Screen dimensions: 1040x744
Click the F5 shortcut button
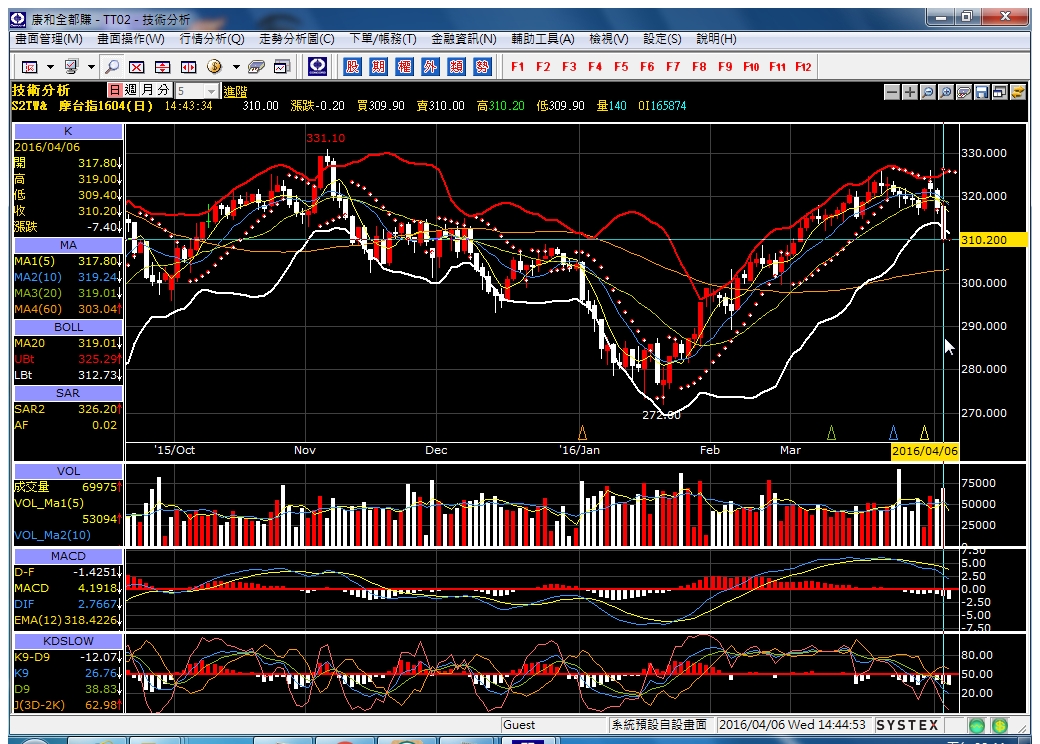click(621, 67)
